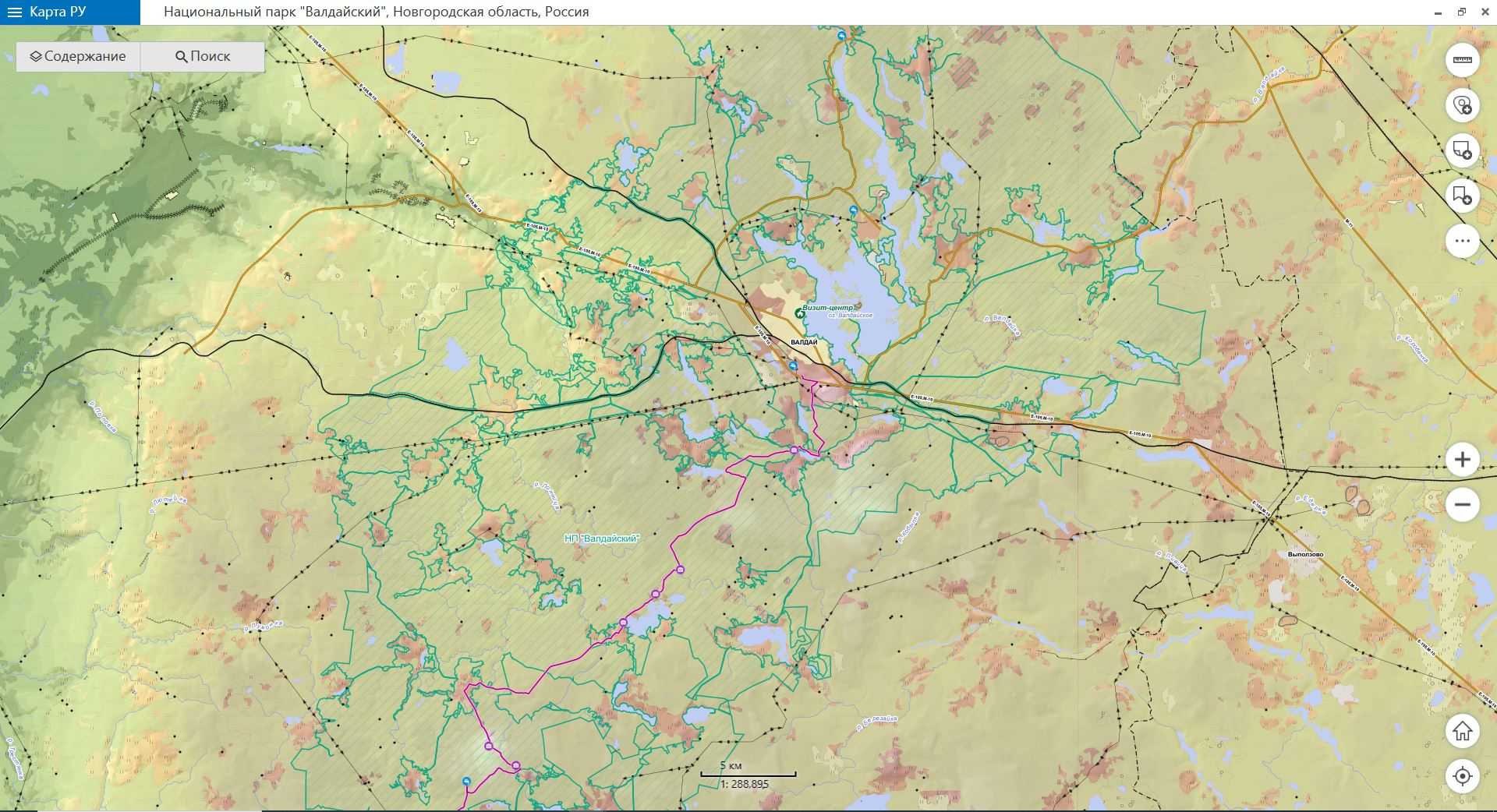Add a new bookmark

click(x=1462, y=196)
